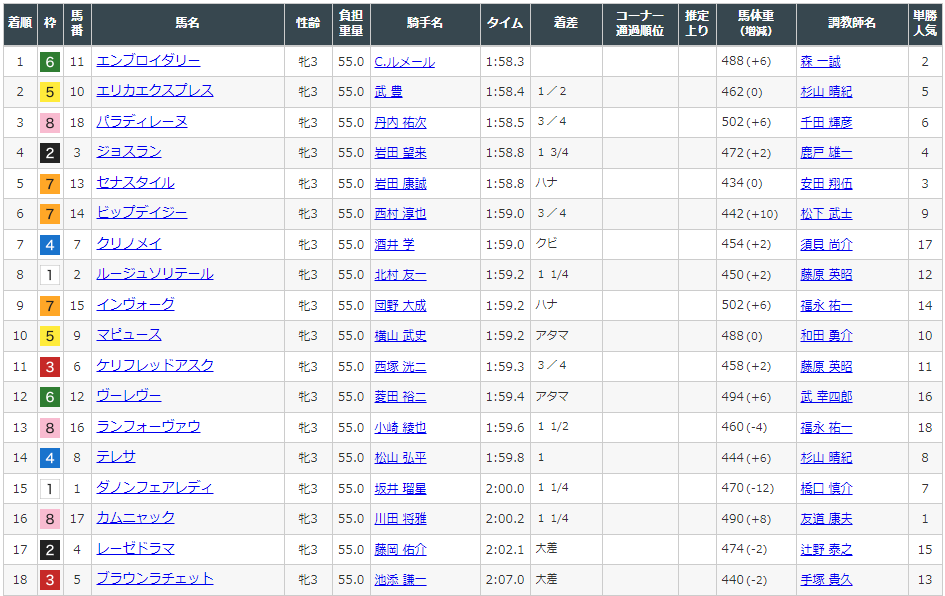Click pink frame 8 badge beside パラディレーヌ
The height and width of the screenshot is (596, 945).
pos(49,123)
